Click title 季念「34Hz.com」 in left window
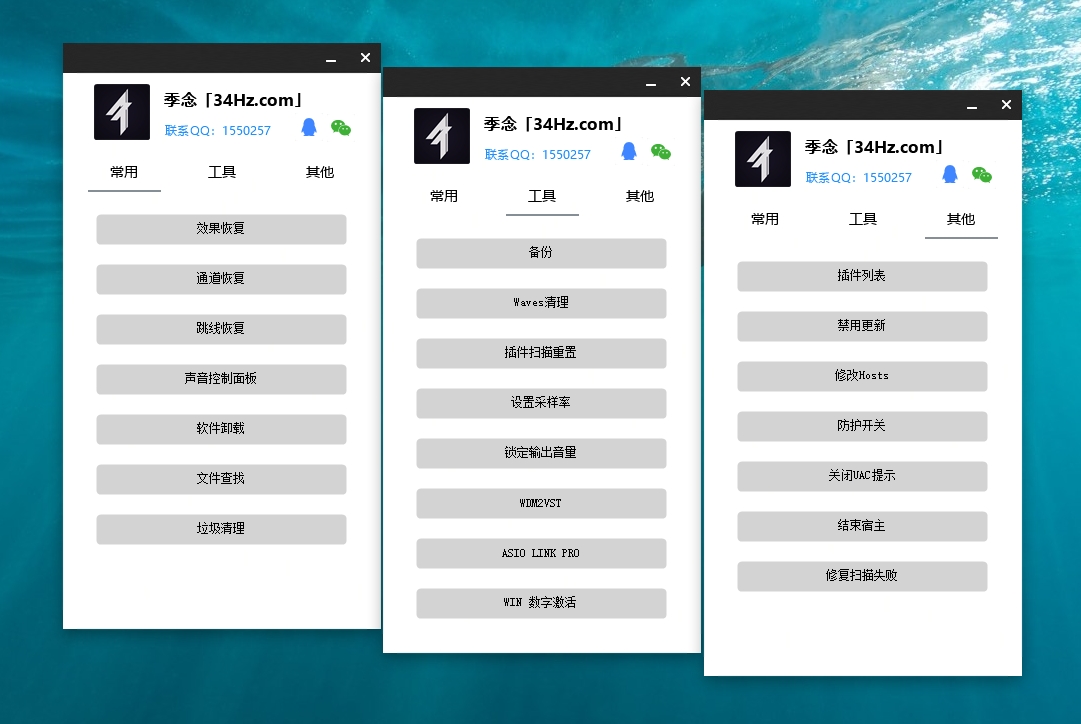 coord(234,100)
